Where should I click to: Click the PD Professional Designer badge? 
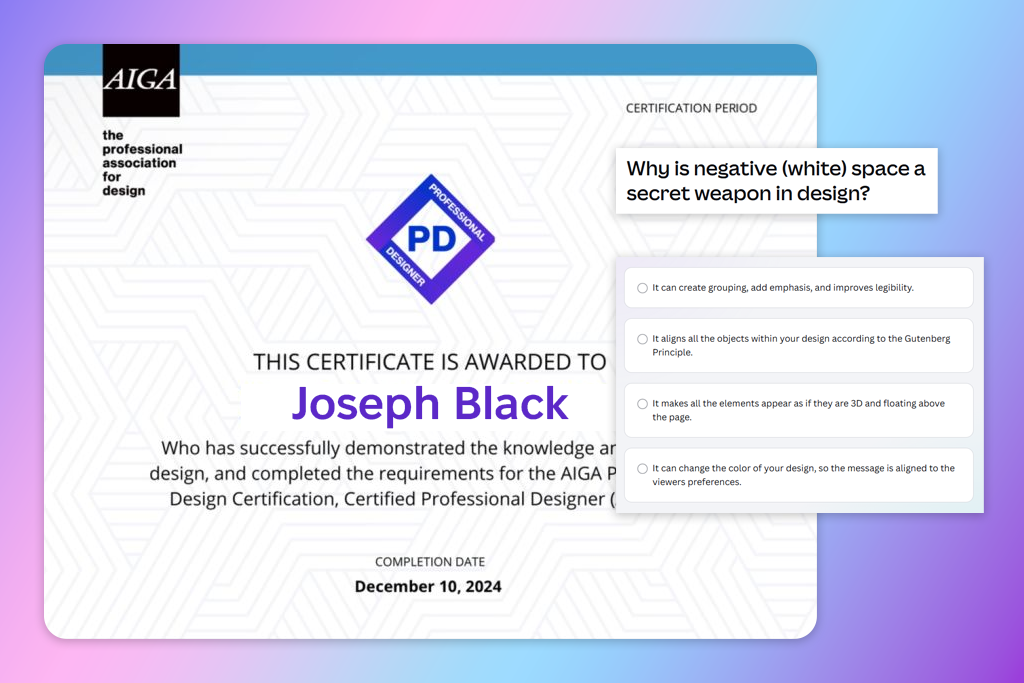point(430,239)
